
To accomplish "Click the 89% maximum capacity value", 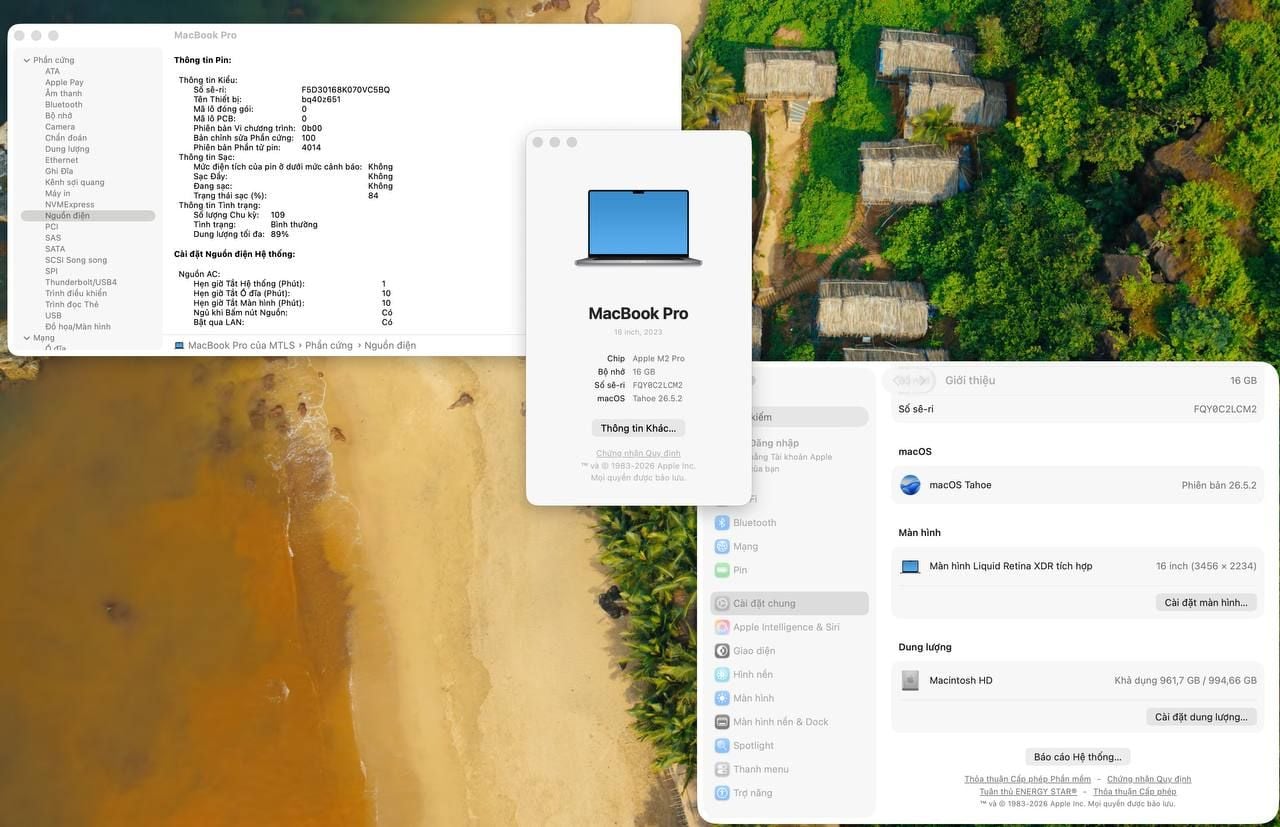I will pyautogui.click(x=279, y=234).
